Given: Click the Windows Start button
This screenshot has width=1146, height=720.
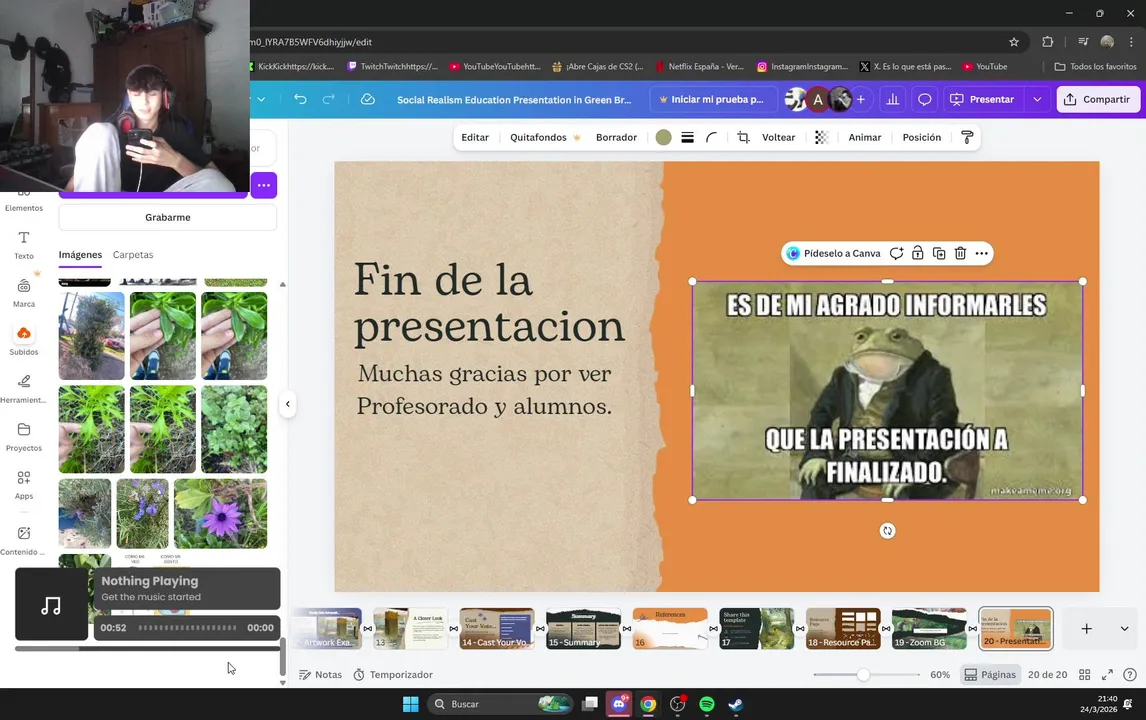Looking at the screenshot, I should [x=411, y=704].
